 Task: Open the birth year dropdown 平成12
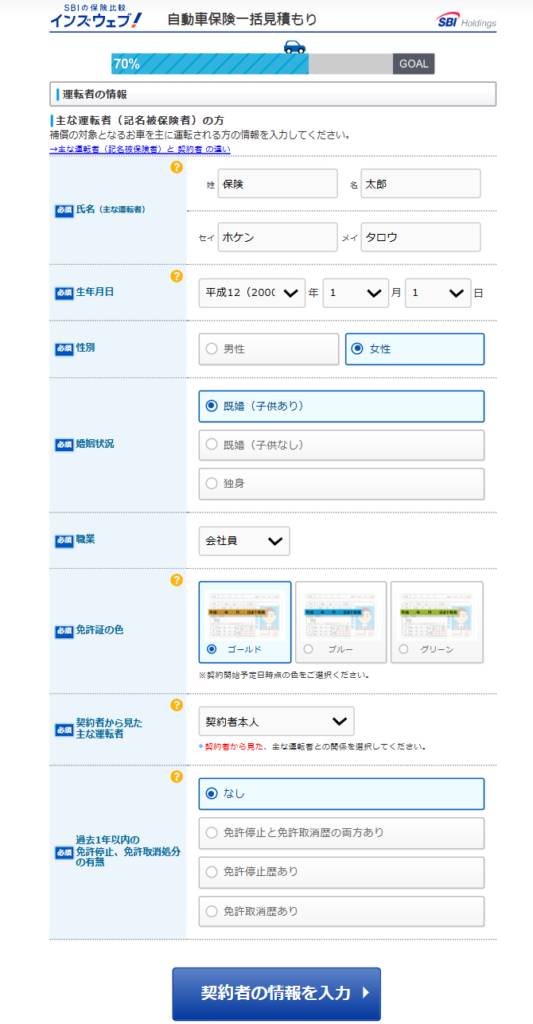[252, 293]
